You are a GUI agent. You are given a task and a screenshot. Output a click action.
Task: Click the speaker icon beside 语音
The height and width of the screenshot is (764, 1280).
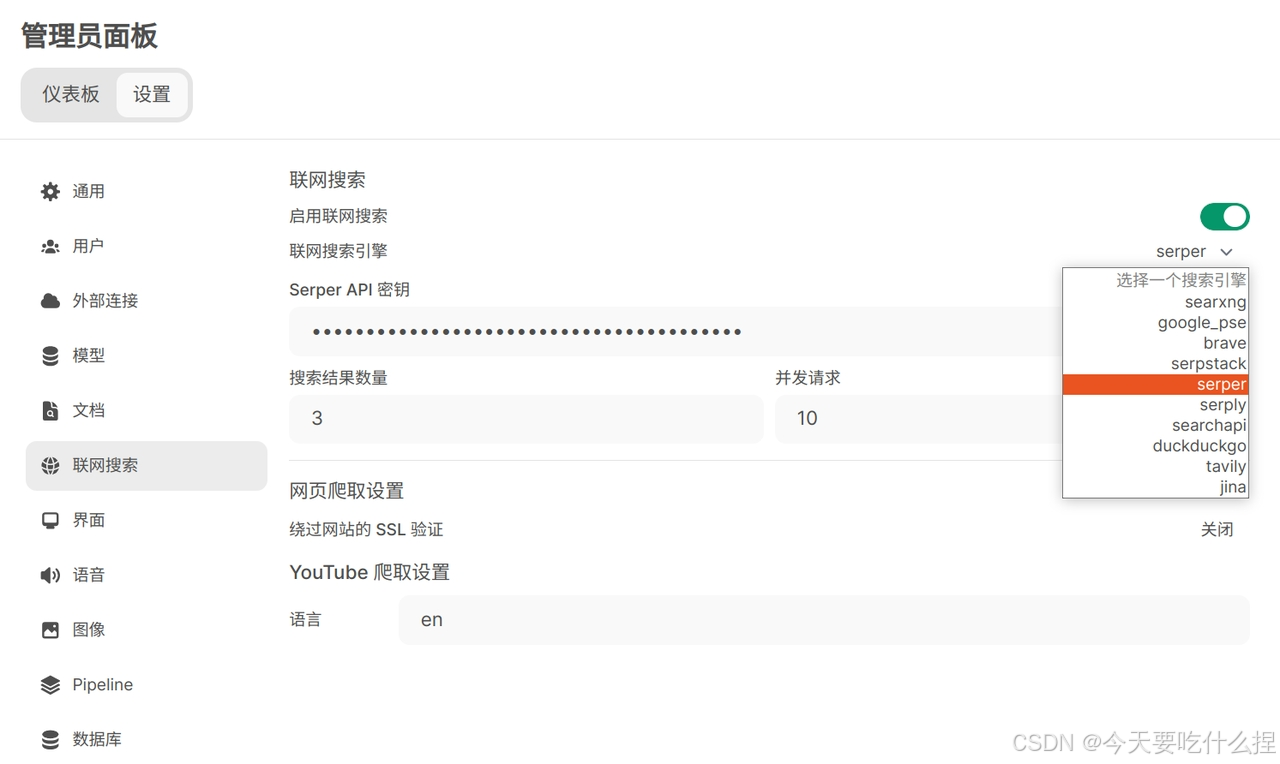click(x=50, y=575)
